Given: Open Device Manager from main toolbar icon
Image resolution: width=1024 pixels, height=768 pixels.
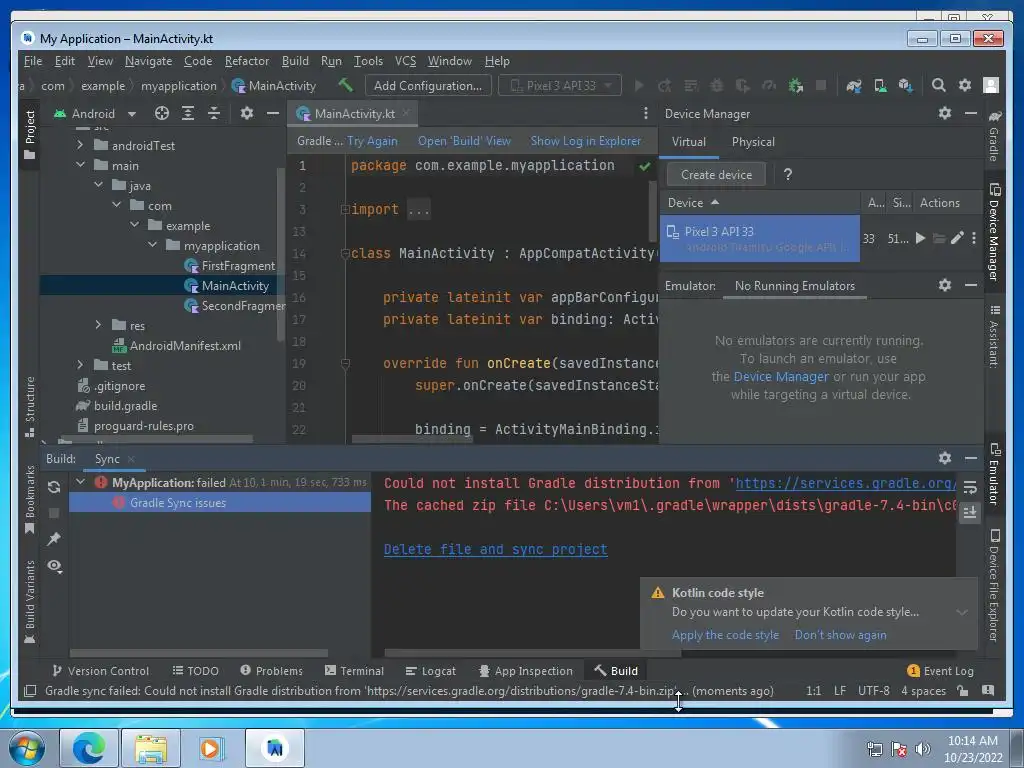Looking at the screenshot, I should [x=880, y=86].
